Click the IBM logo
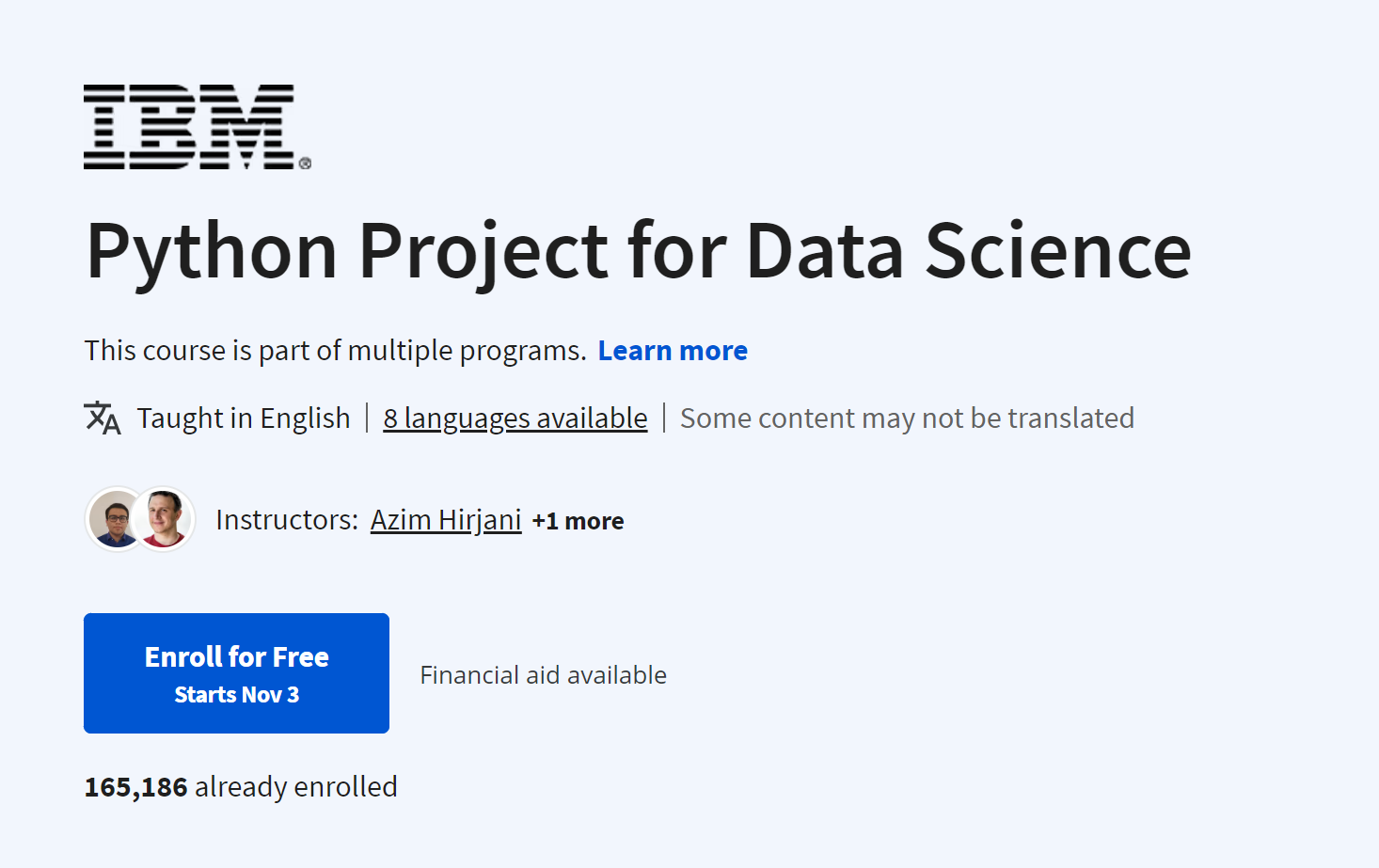1379x868 pixels. pyautogui.click(x=189, y=127)
